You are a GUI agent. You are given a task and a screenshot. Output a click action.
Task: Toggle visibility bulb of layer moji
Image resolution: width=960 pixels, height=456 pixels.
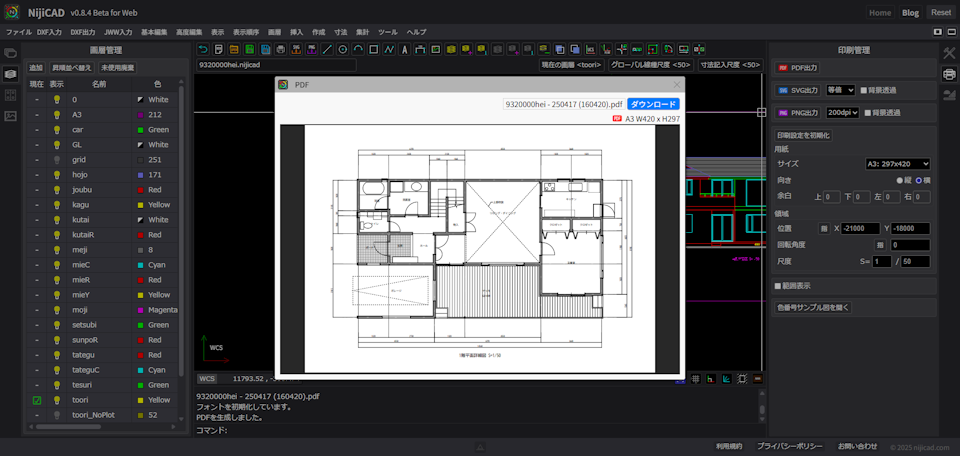click(x=57, y=310)
